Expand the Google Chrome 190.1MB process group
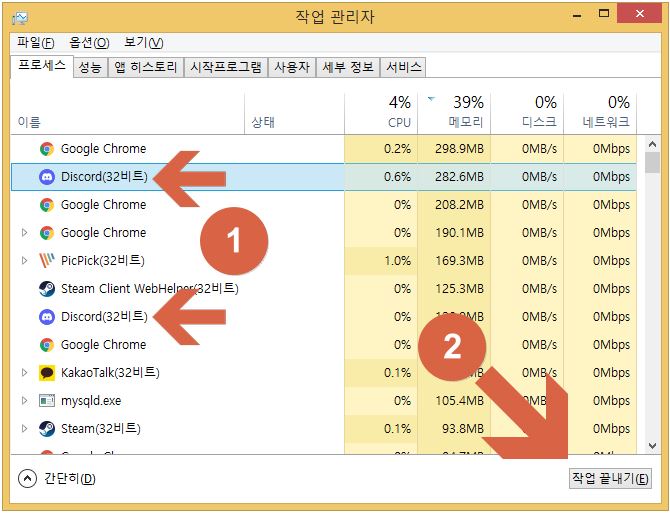 pyautogui.click(x=24, y=232)
